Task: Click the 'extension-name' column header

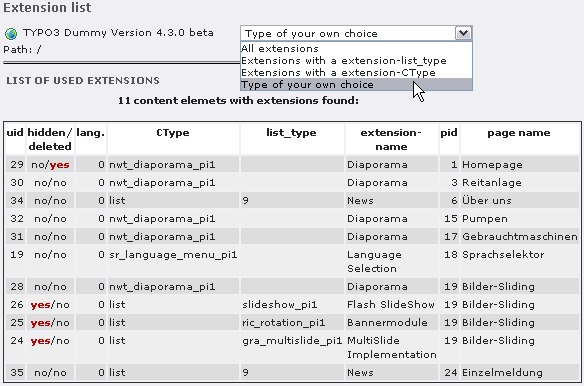Action: (391, 139)
